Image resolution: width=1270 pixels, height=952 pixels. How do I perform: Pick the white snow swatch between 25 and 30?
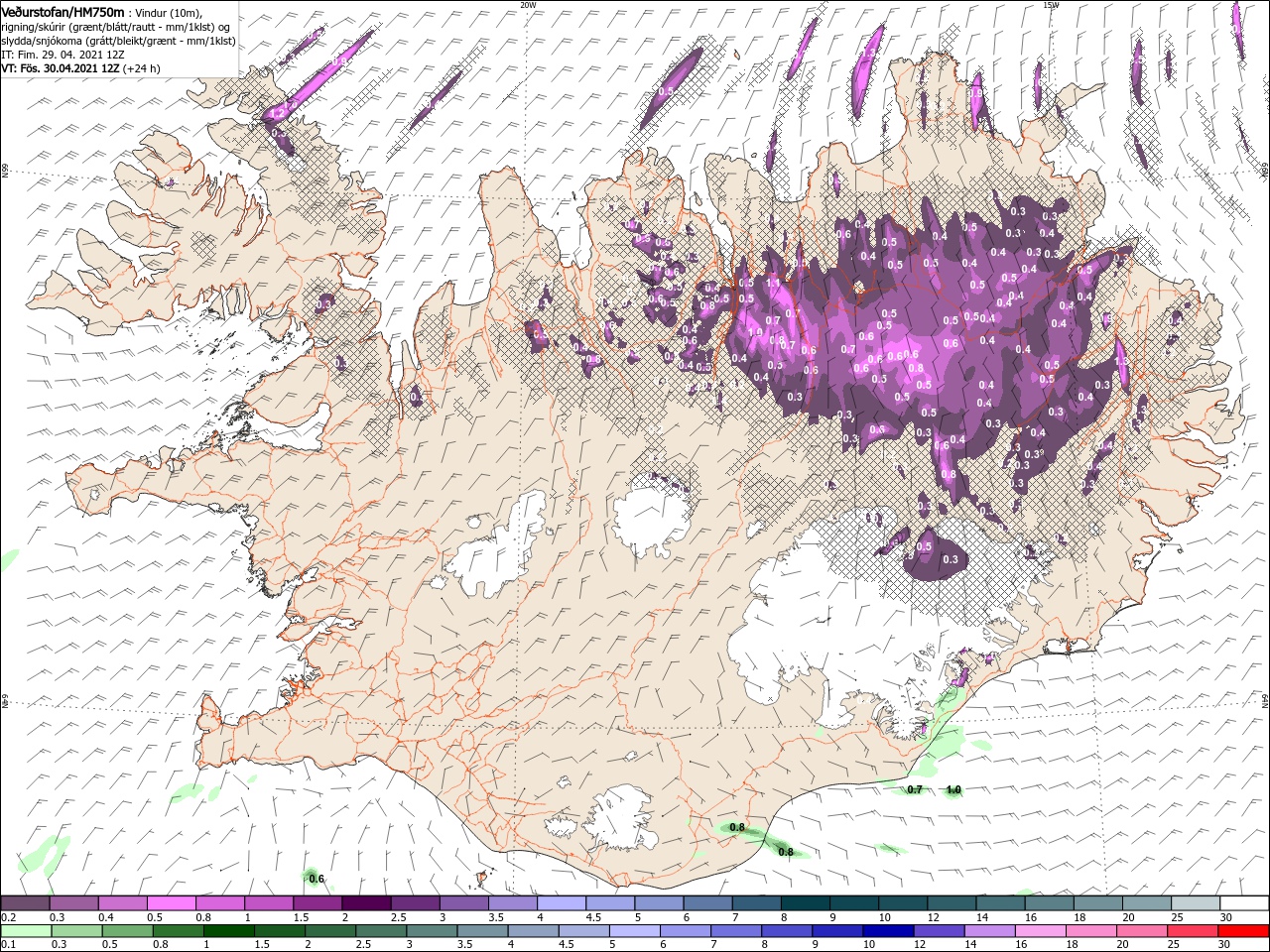click(x=1195, y=903)
